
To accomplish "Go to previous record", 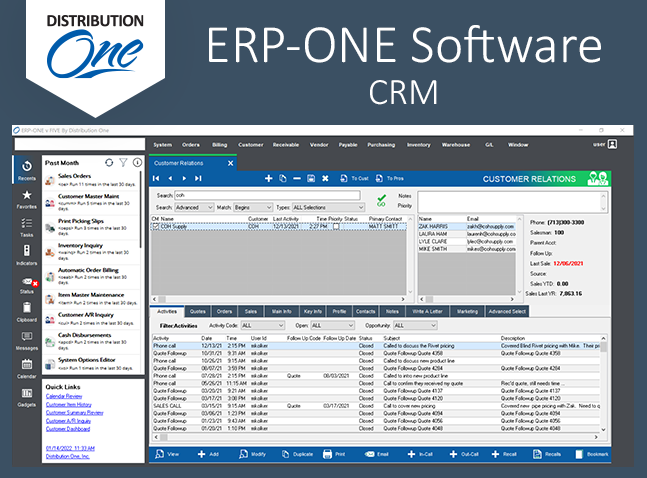I will (170, 178).
